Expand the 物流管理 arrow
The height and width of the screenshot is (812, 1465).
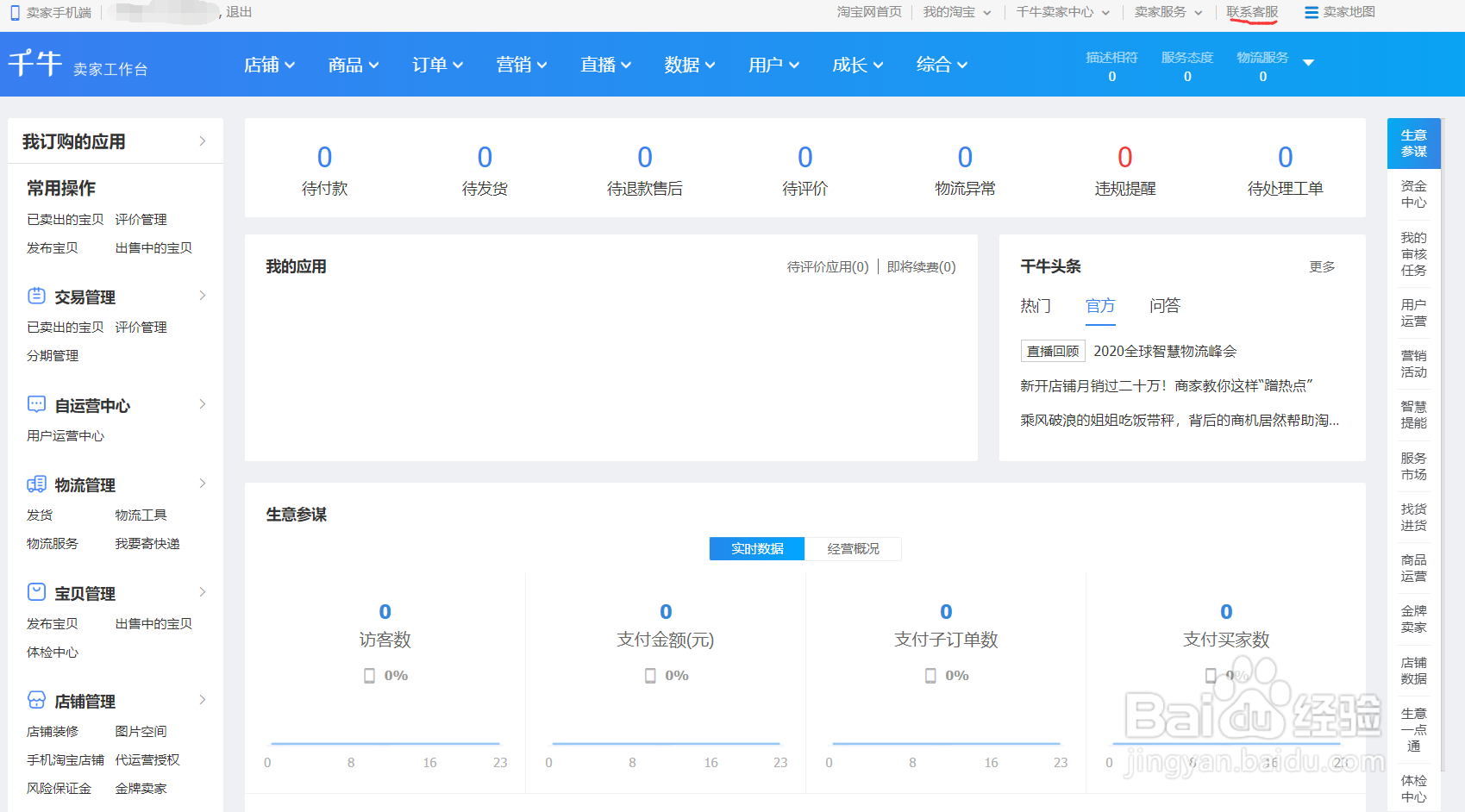click(x=203, y=484)
